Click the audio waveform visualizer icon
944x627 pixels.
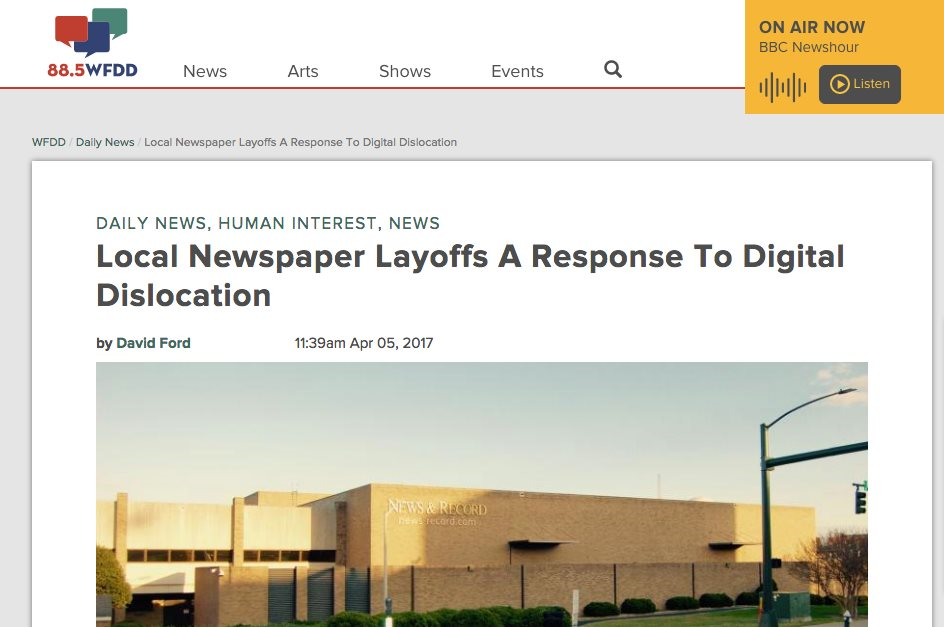tap(781, 87)
